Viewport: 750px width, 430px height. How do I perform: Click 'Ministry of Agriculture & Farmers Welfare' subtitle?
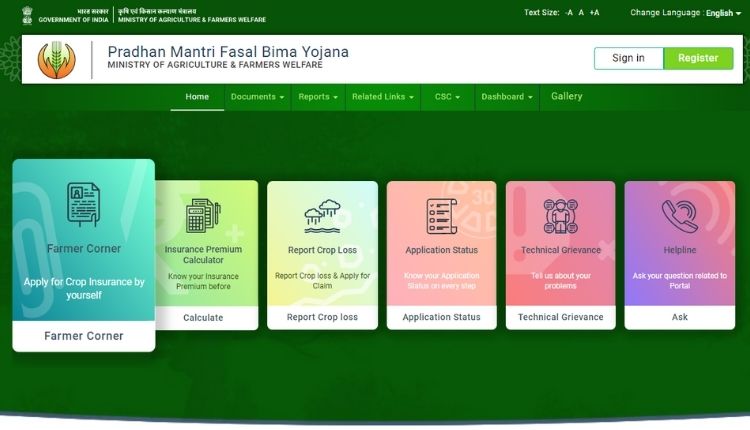[215, 65]
